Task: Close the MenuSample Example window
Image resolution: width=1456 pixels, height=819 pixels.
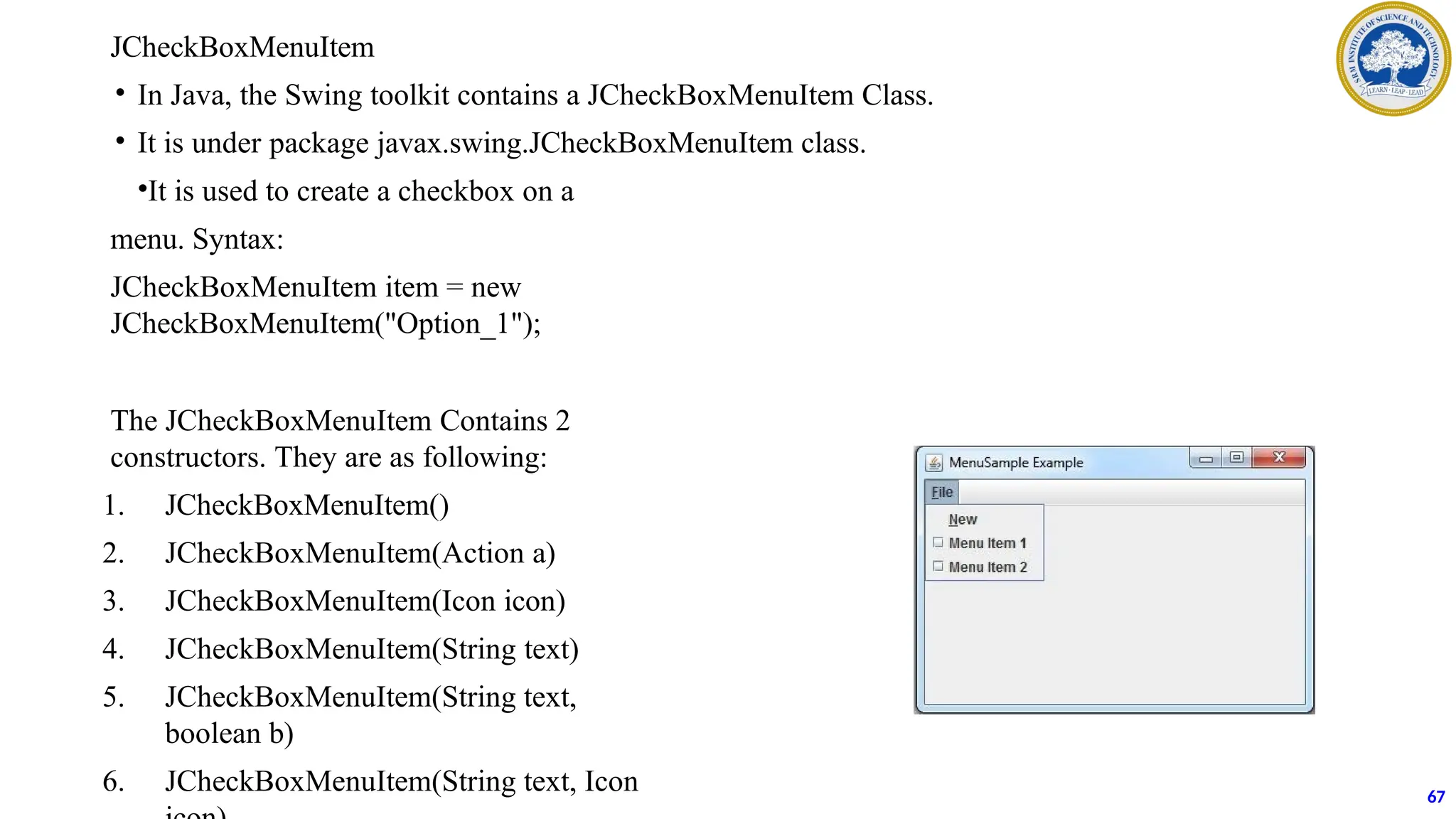Action: pyautogui.click(x=1279, y=458)
